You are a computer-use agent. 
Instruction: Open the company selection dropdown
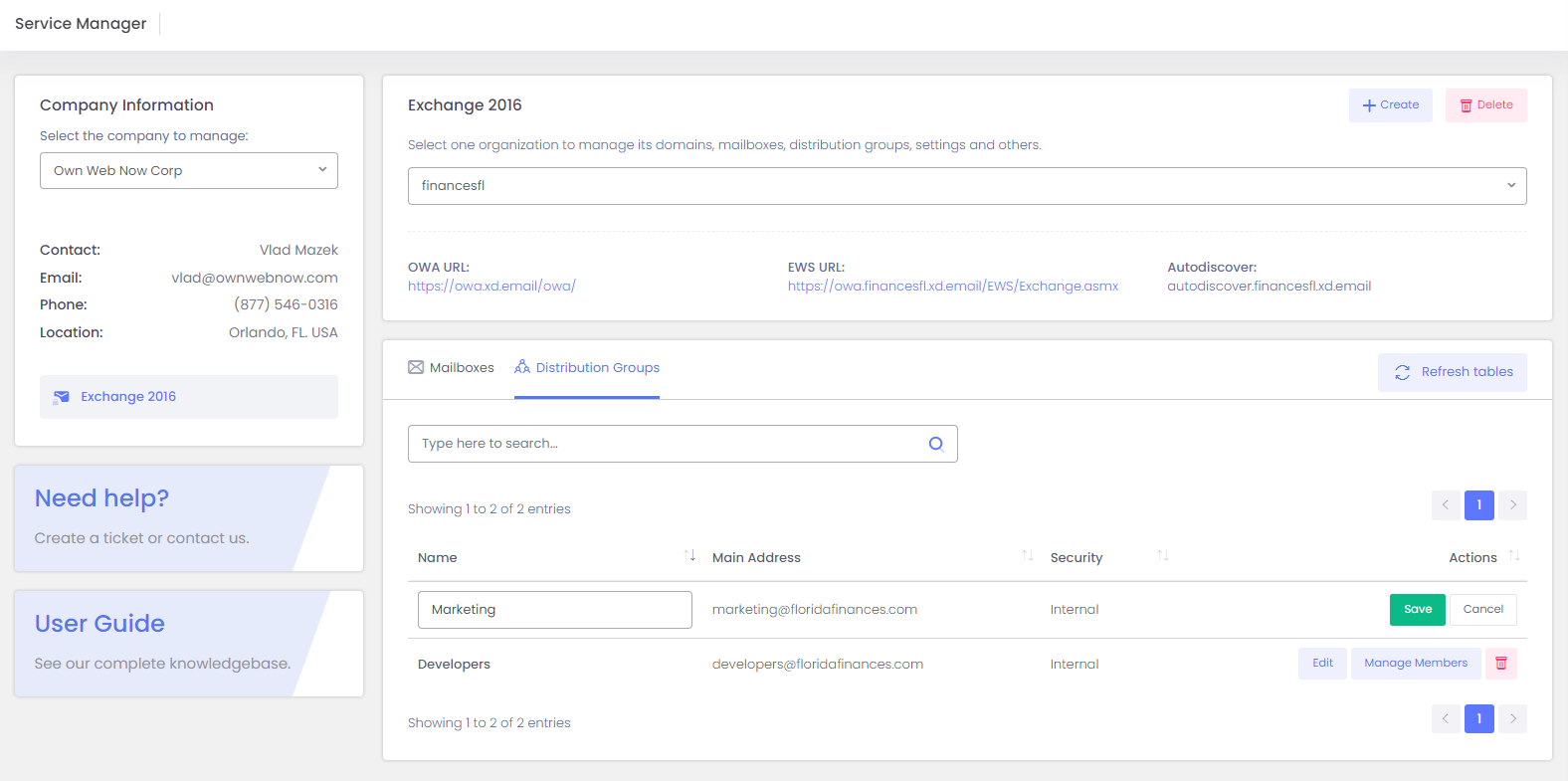coord(189,170)
